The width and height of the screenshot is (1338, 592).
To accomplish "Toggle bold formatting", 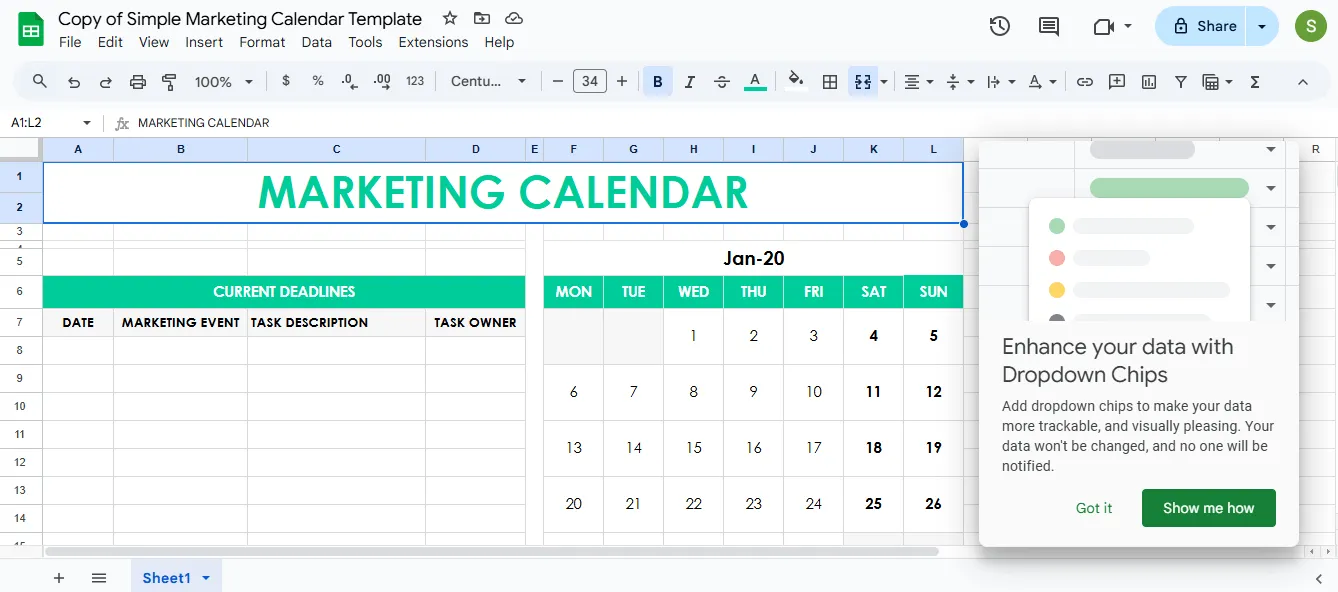I will pos(657,82).
